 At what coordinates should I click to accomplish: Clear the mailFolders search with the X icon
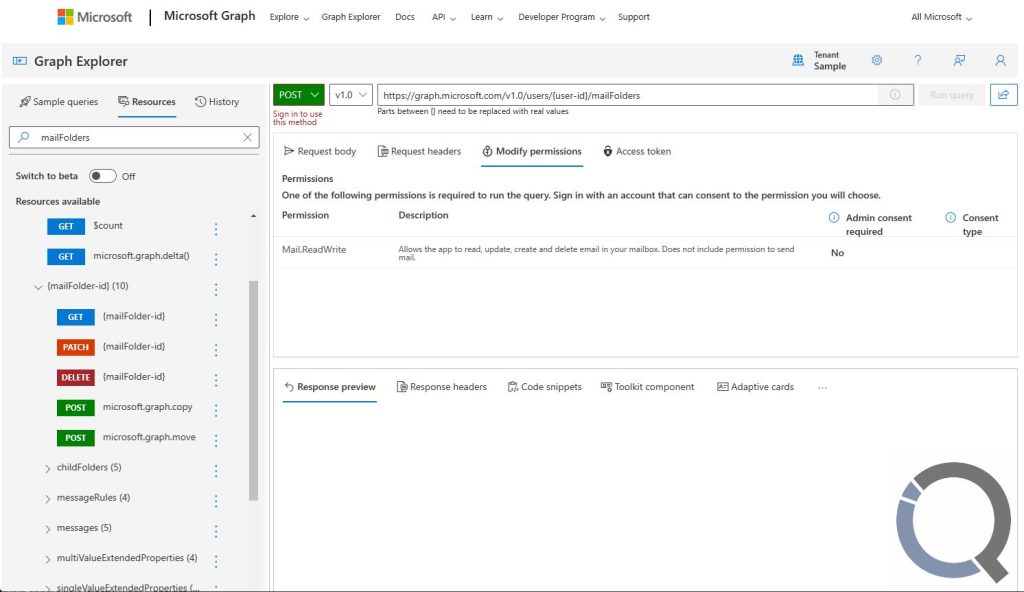pos(248,137)
